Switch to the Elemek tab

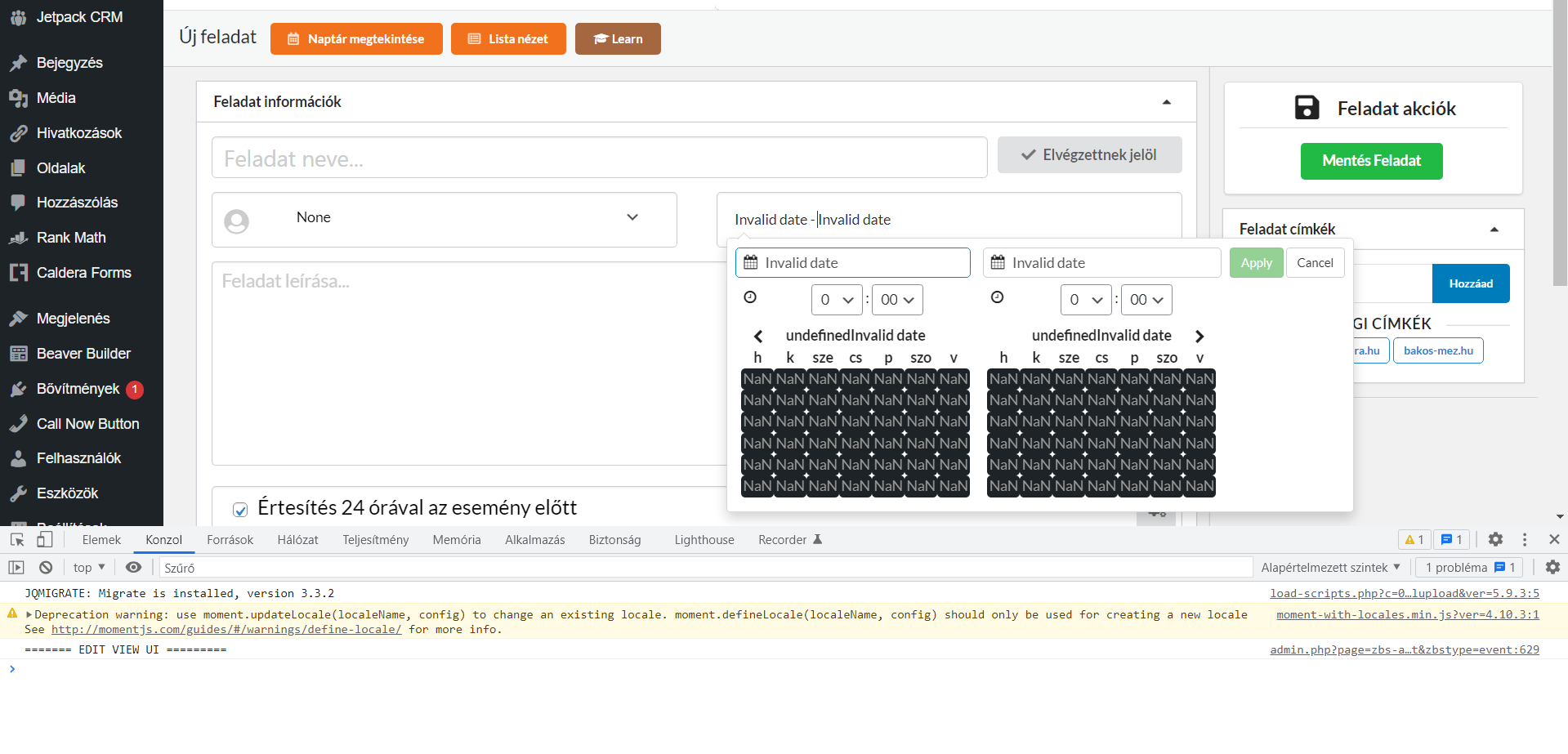[101, 540]
